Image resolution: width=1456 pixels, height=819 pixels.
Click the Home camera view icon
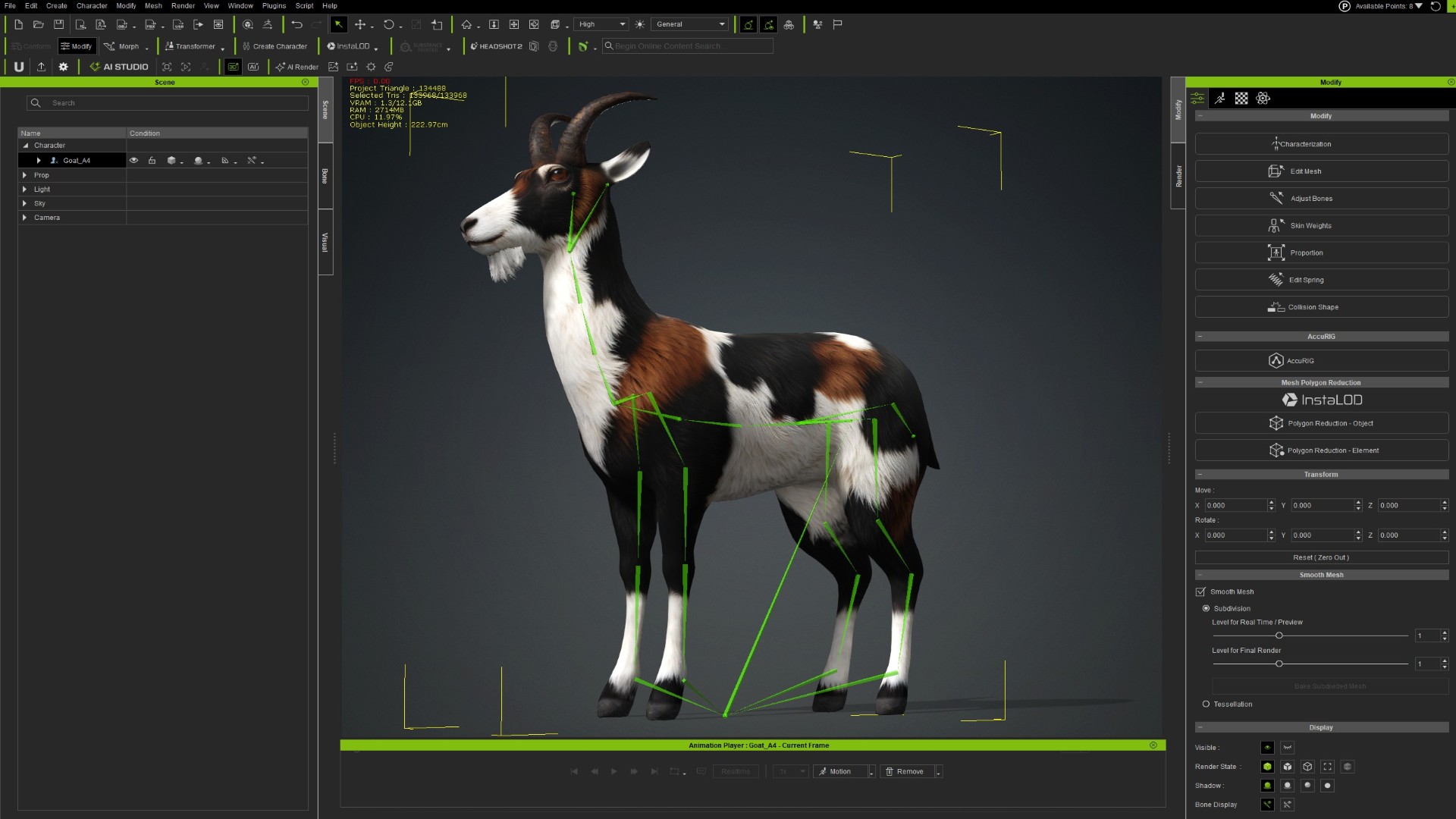pyautogui.click(x=466, y=24)
